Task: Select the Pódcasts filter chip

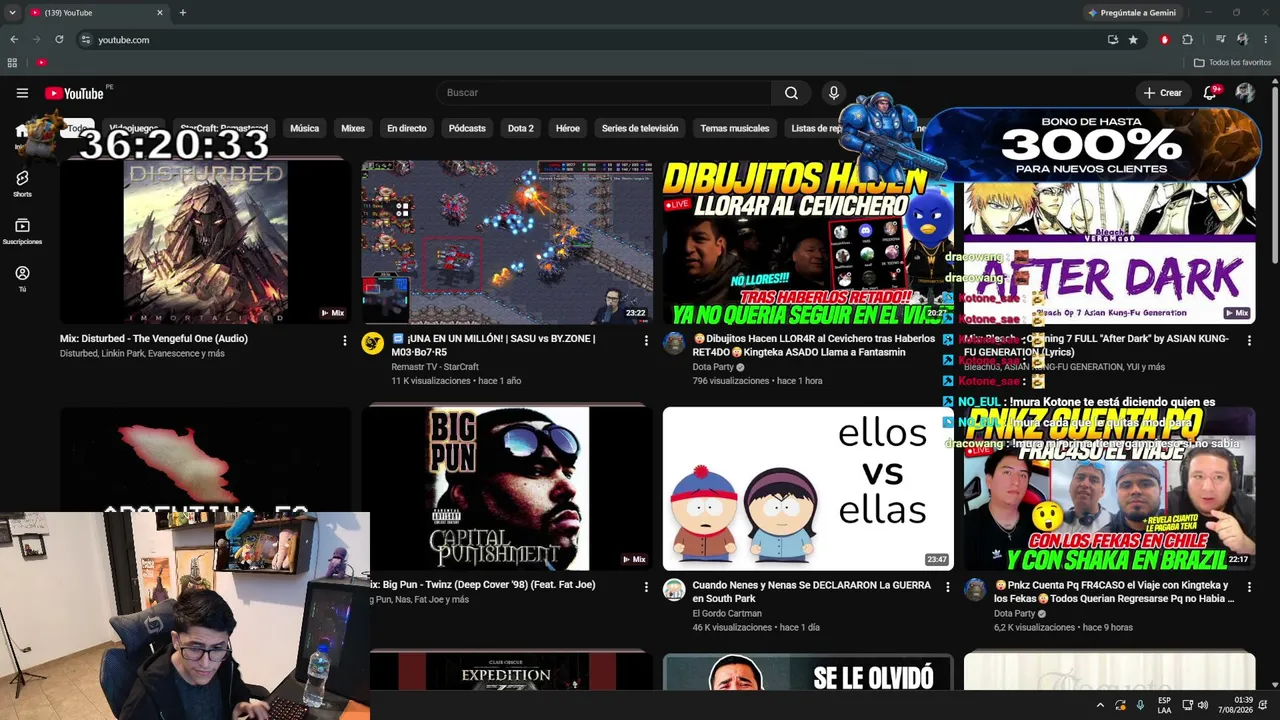Action: pos(467,128)
